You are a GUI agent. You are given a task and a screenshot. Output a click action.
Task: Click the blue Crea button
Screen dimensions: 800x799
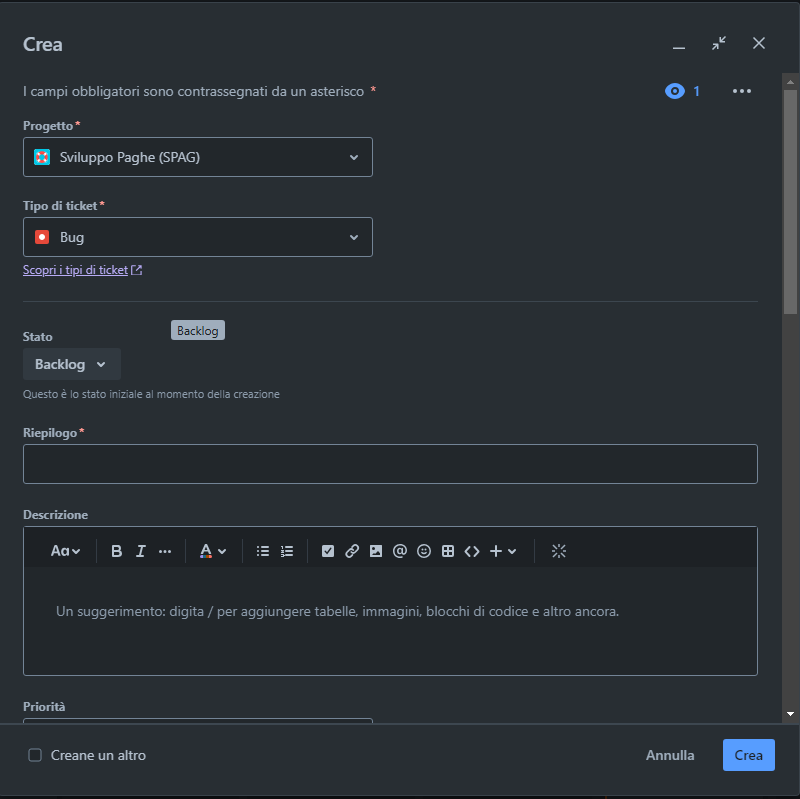point(748,755)
